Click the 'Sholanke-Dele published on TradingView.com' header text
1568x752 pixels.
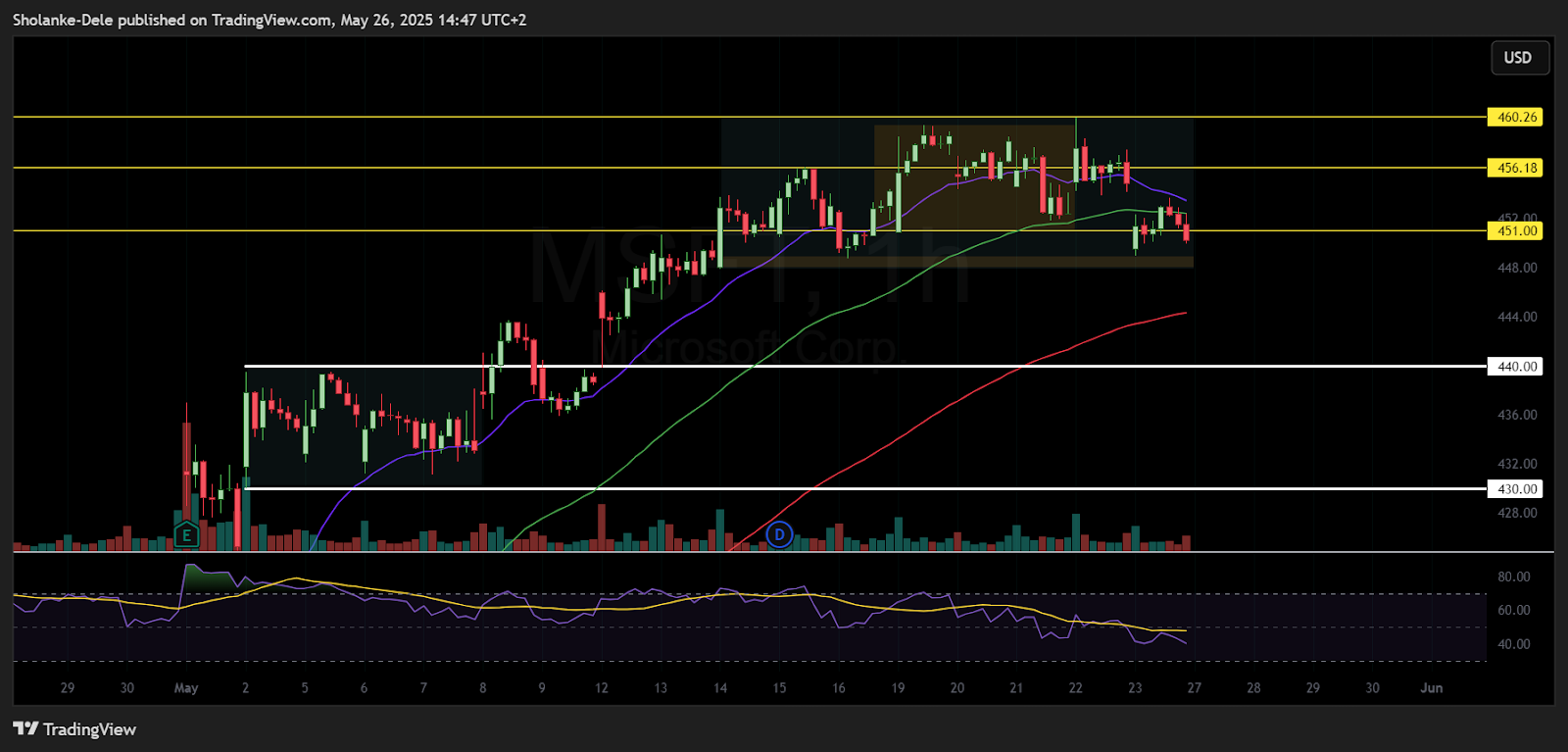172,20
